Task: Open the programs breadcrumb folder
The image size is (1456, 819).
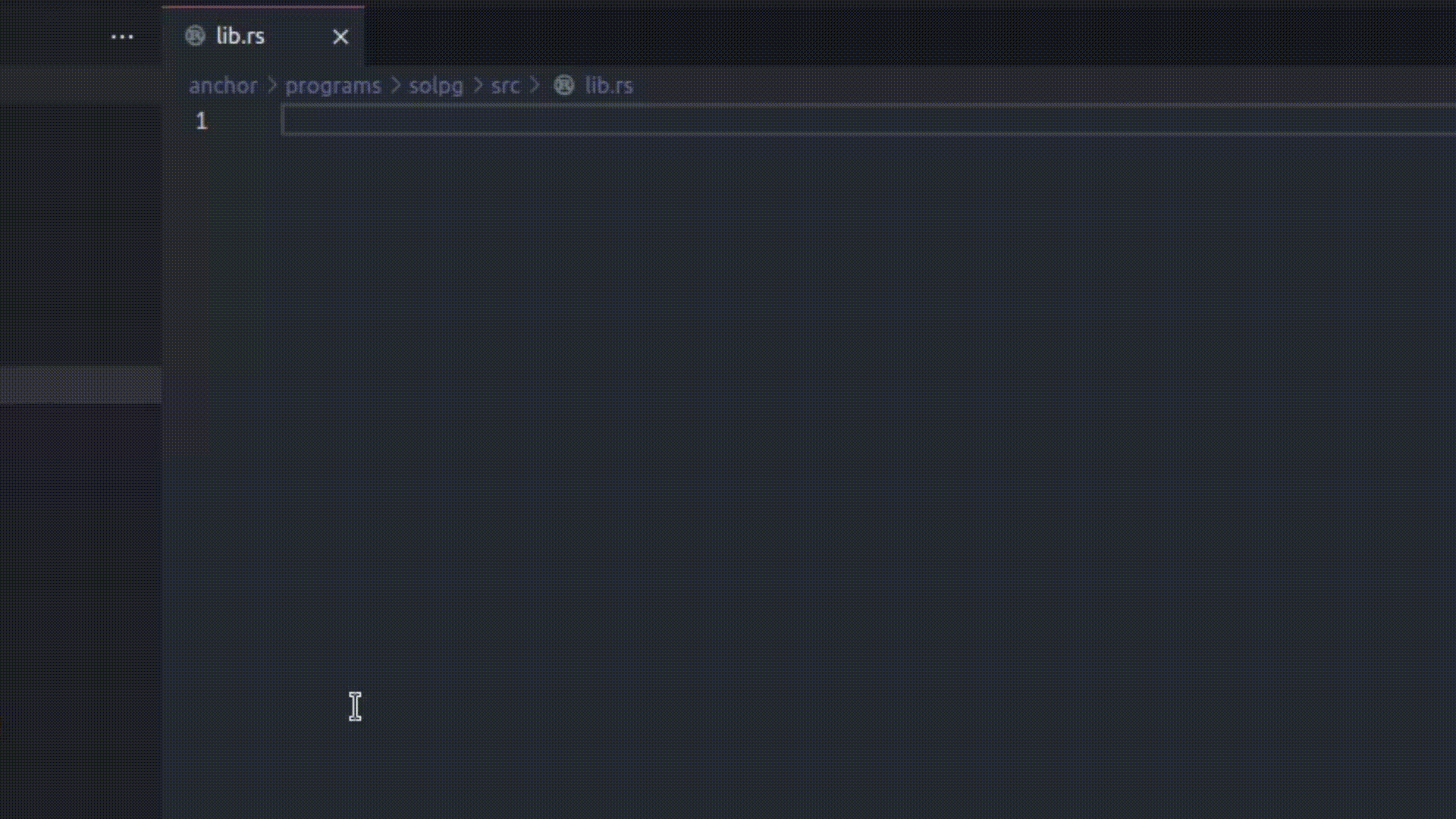Action: click(x=333, y=86)
